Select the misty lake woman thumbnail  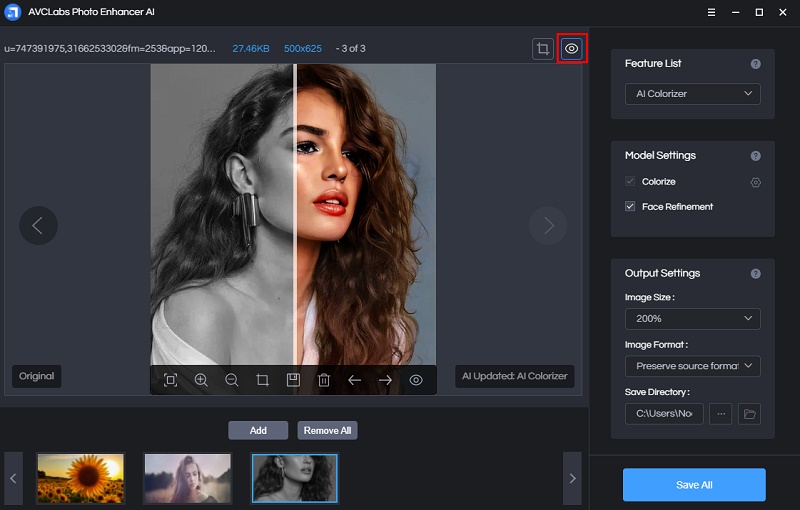click(x=188, y=478)
